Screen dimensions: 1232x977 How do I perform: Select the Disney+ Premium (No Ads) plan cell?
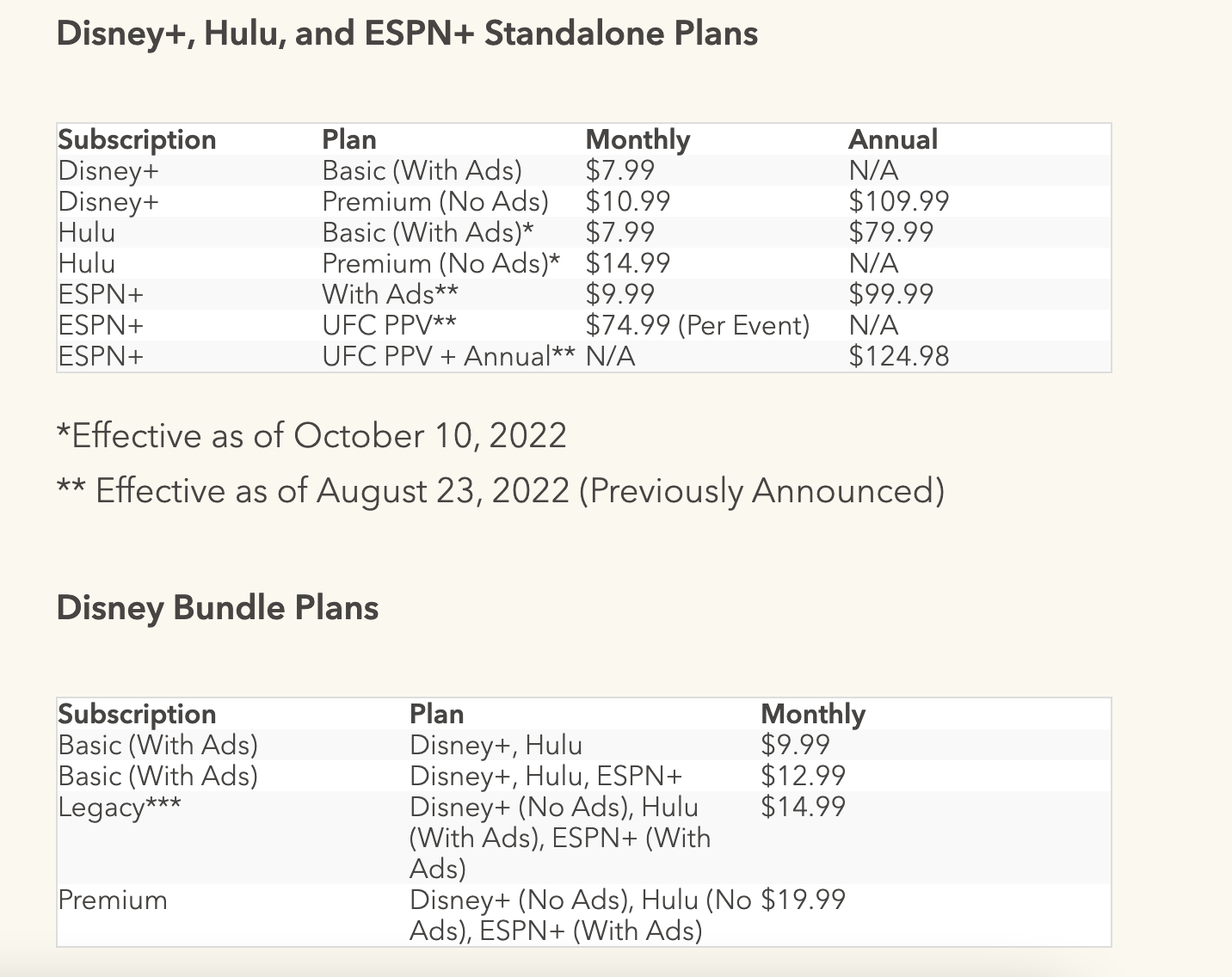tap(434, 201)
